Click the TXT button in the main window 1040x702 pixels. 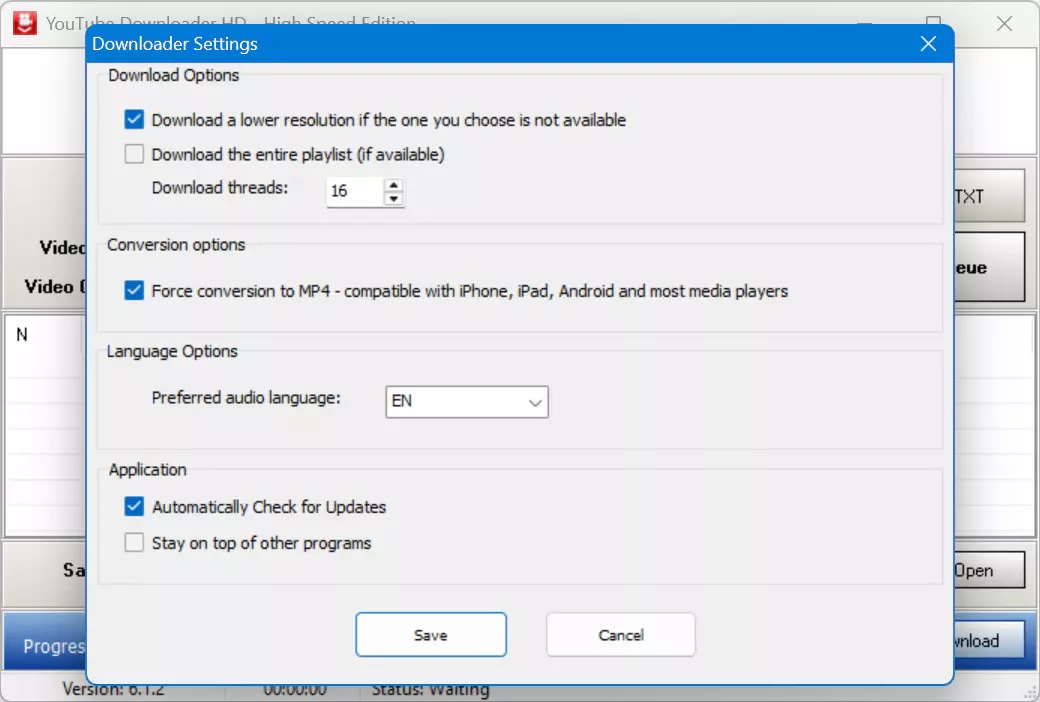pos(990,196)
